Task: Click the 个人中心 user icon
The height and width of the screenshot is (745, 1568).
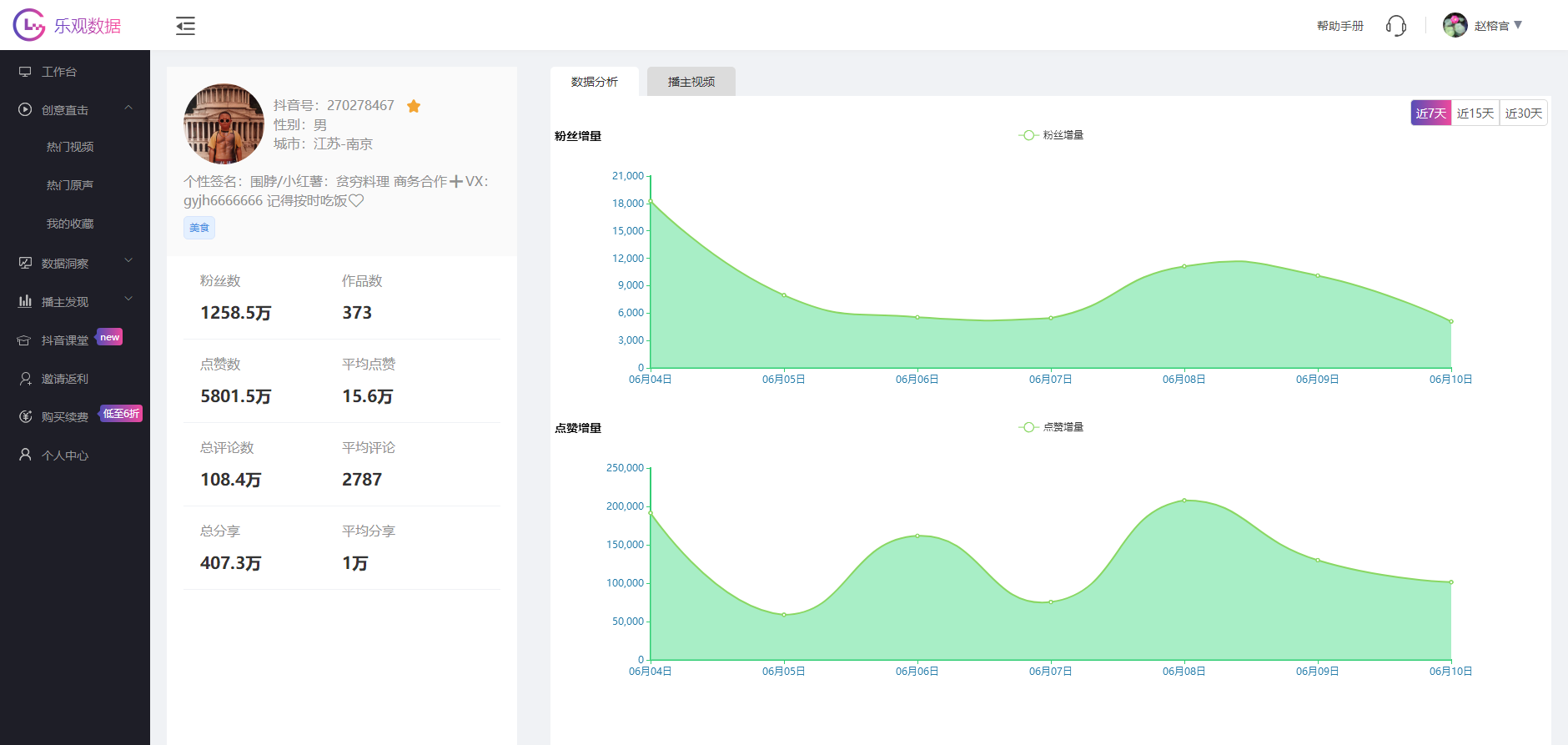Action: point(25,455)
